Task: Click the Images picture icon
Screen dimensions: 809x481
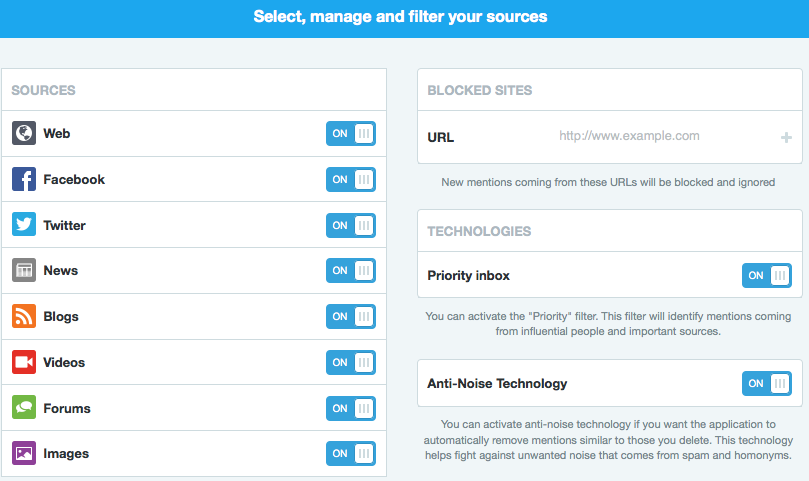Action: click(24, 453)
